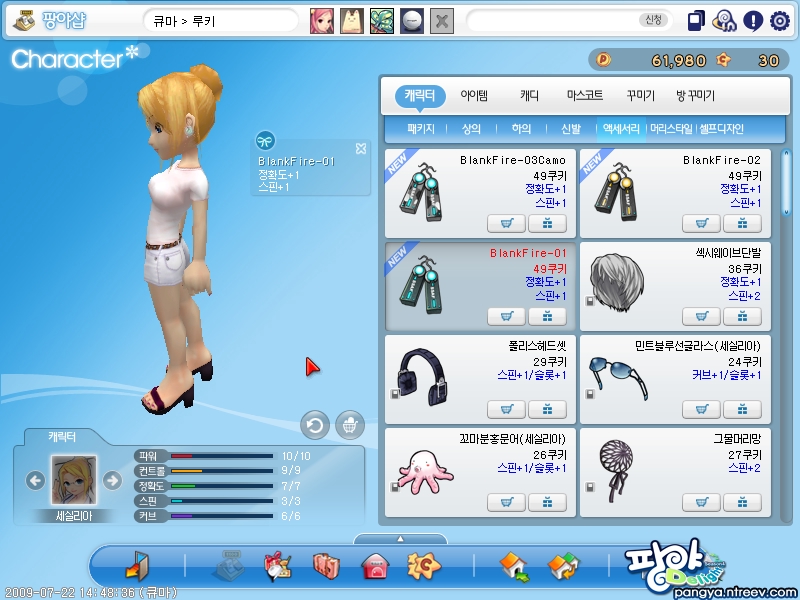Select the 하의 subcategory
Image resolution: width=800 pixels, height=600 pixels.
521,129
